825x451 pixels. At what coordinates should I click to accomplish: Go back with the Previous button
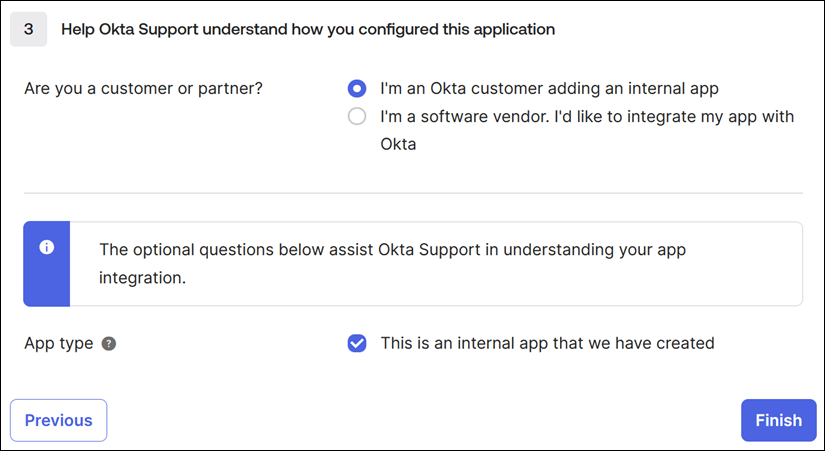pyautogui.click(x=58, y=420)
